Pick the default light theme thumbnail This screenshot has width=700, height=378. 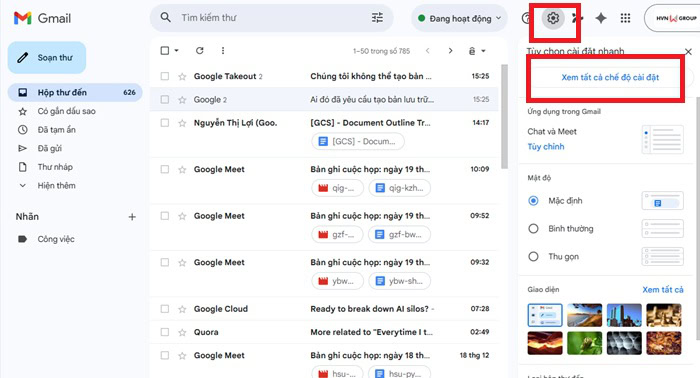coord(545,315)
